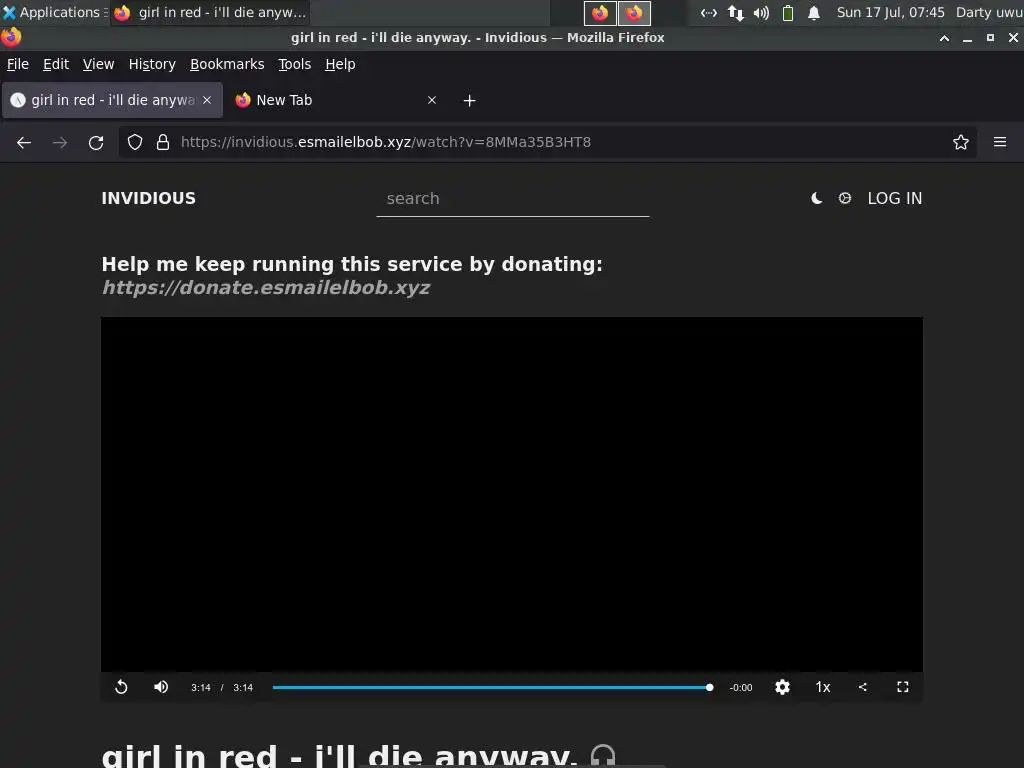Open the Firefox hamburger menu
This screenshot has height=768, width=1024.
click(1000, 142)
